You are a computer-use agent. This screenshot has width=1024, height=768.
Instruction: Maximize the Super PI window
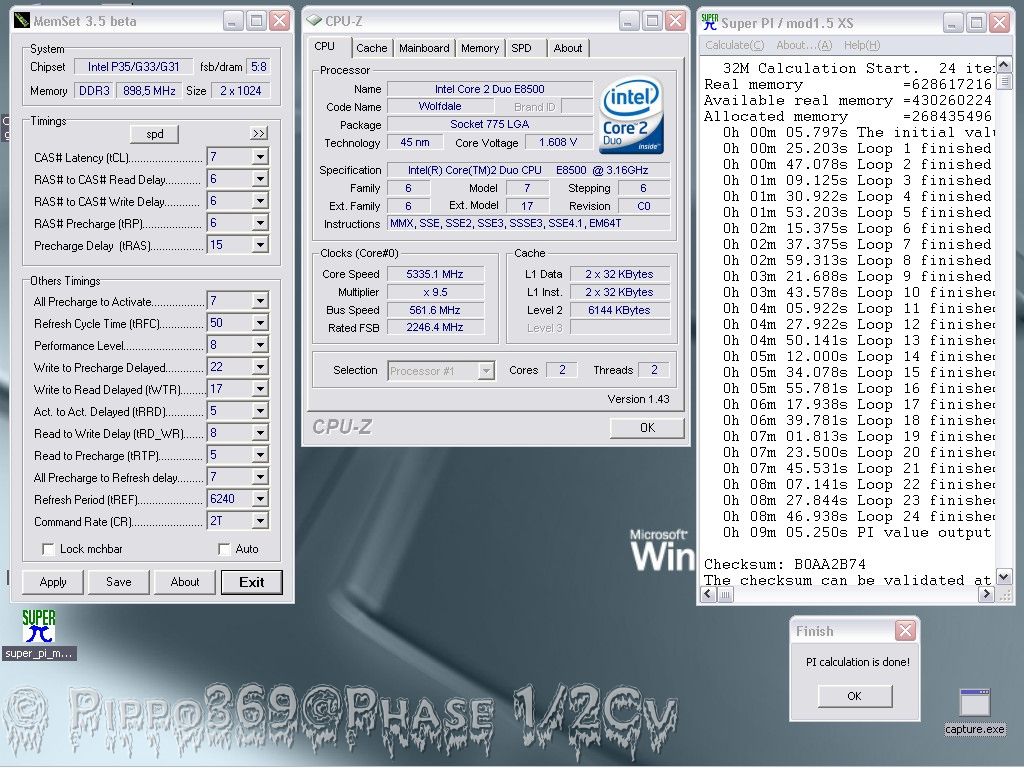pyautogui.click(x=976, y=23)
